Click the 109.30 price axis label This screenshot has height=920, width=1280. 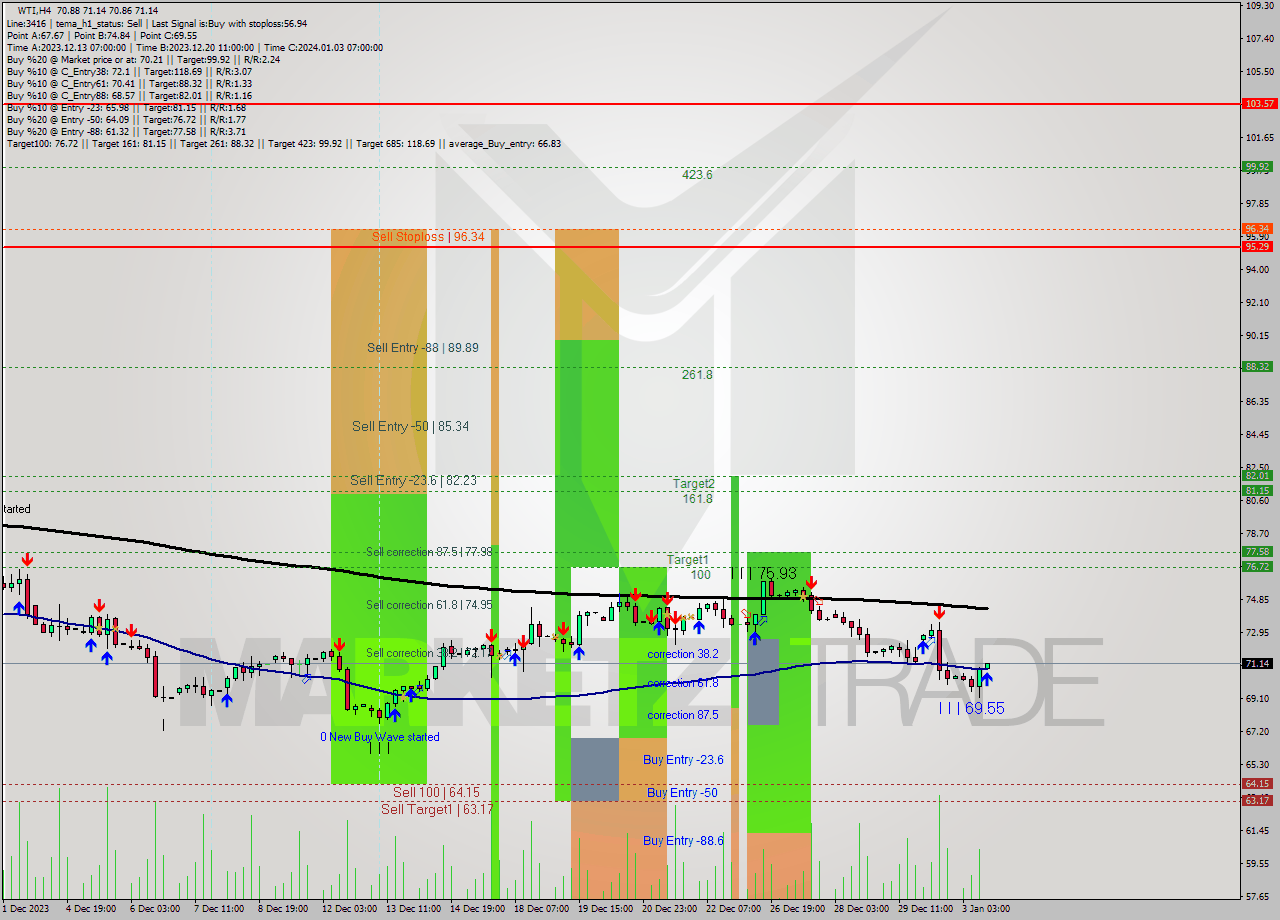coord(1259,6)
